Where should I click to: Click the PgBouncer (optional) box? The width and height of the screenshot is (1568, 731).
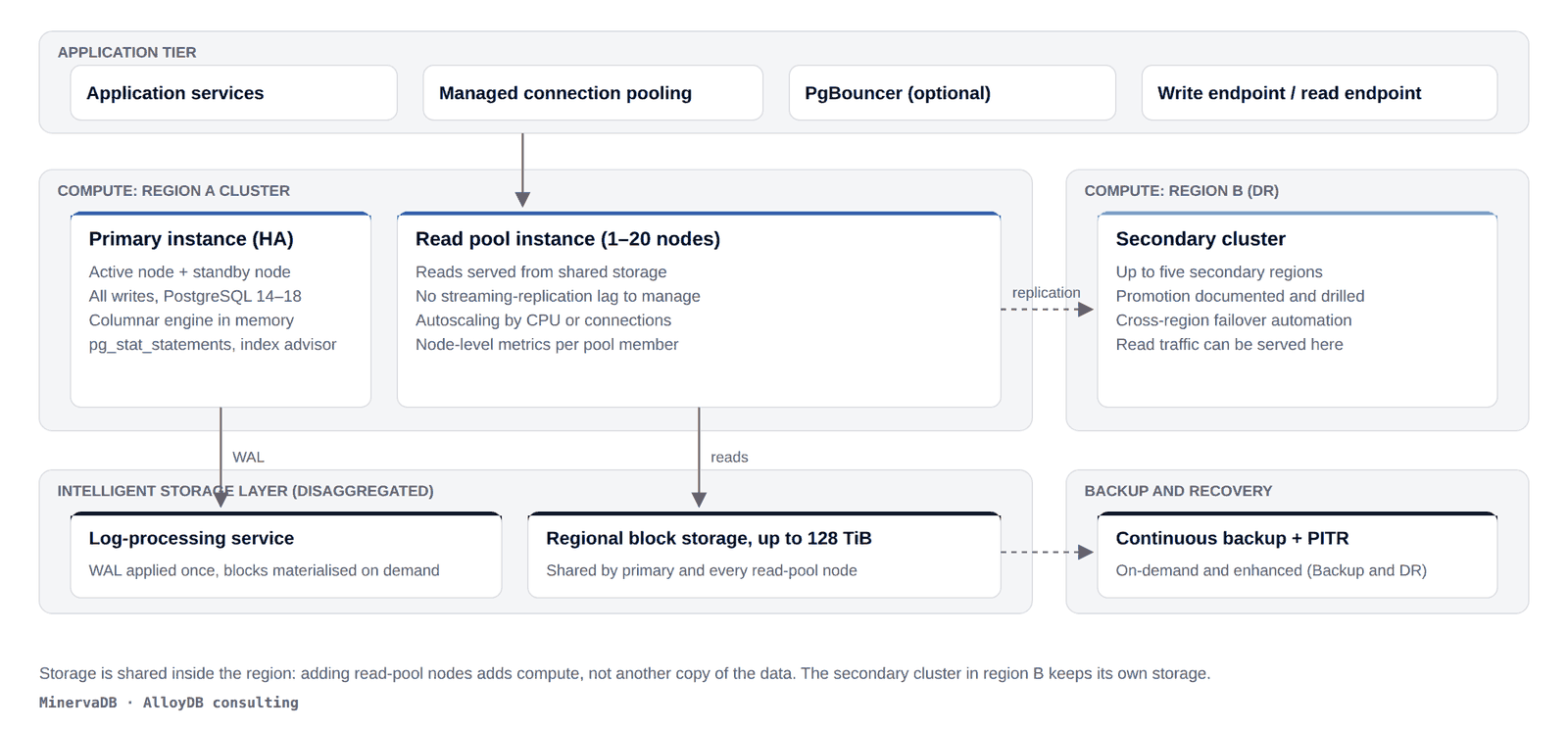tap(952, 93)
